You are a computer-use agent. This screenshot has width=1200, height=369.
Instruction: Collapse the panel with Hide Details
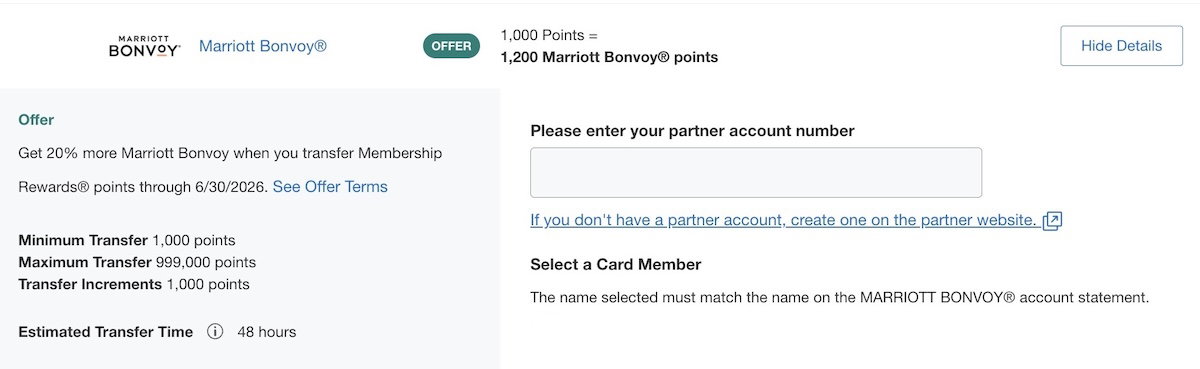(x=1121, y=46)
